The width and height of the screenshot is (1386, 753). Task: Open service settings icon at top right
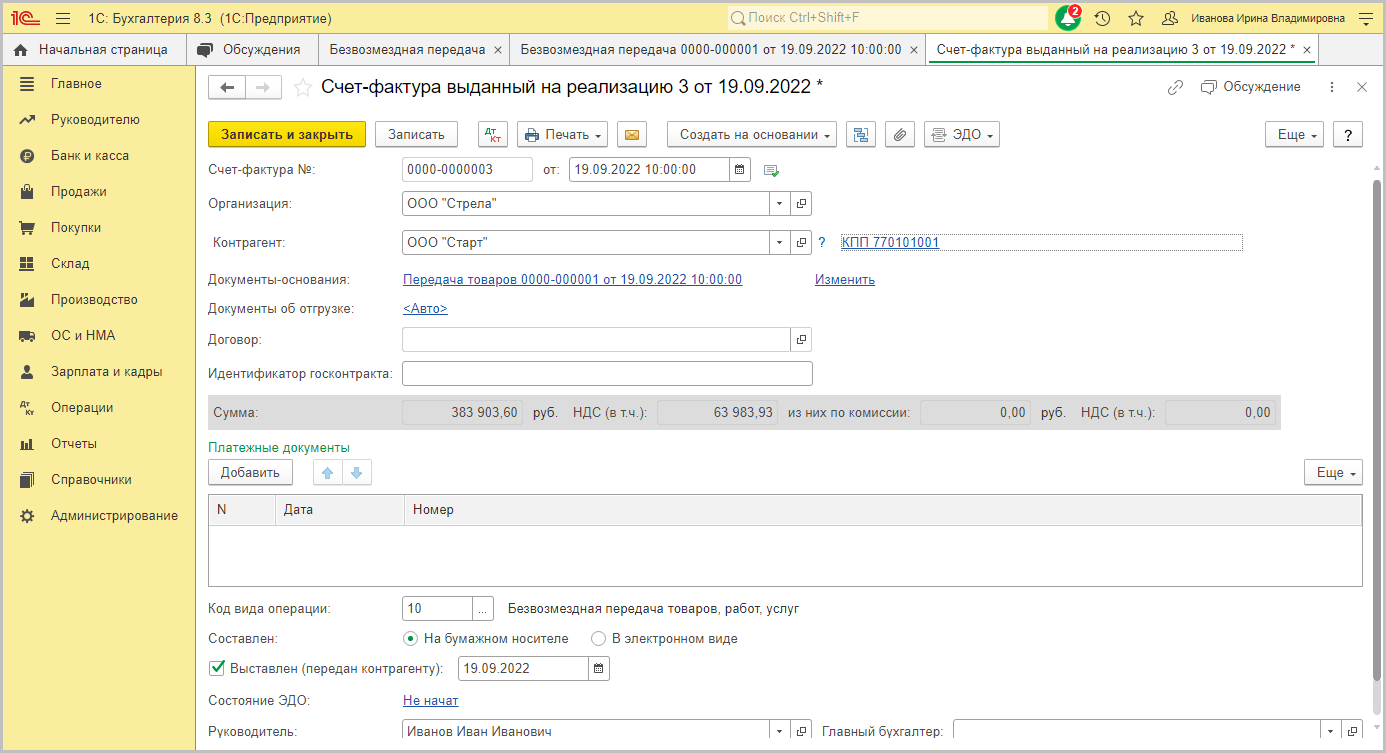coord(1366,18)
